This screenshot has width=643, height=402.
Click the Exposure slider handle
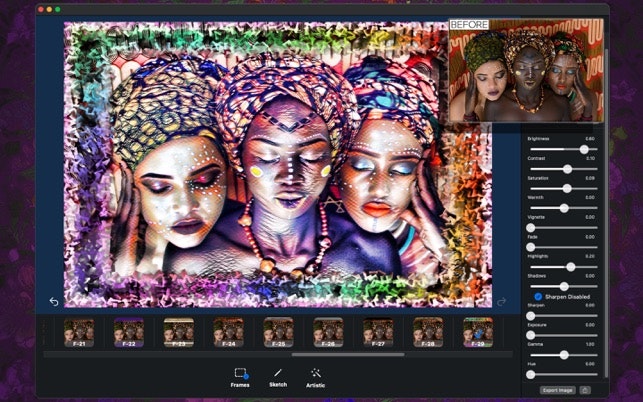point(531,336)
